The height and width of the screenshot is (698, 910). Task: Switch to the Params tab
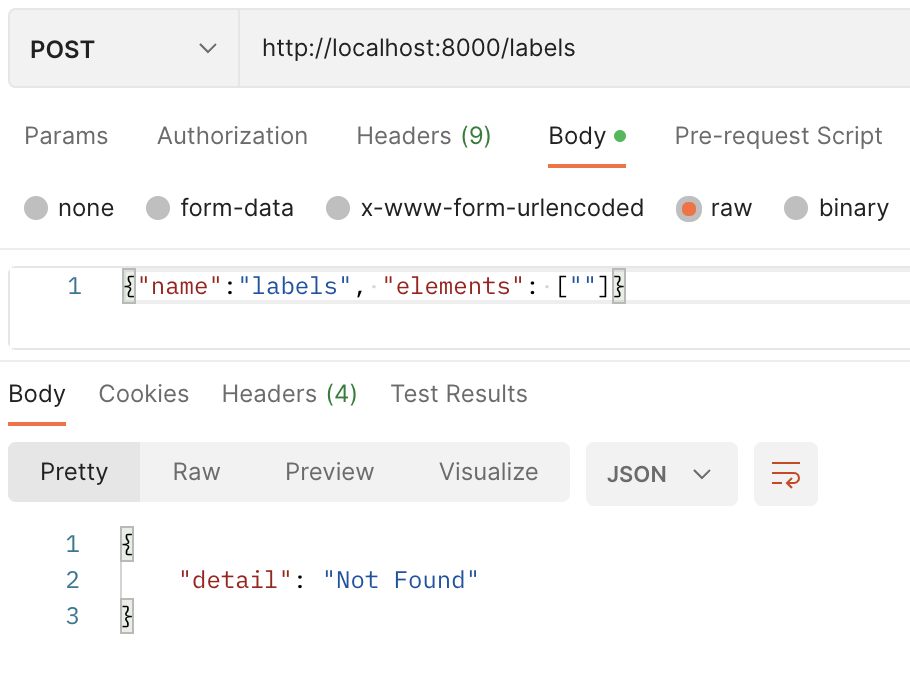66,136
